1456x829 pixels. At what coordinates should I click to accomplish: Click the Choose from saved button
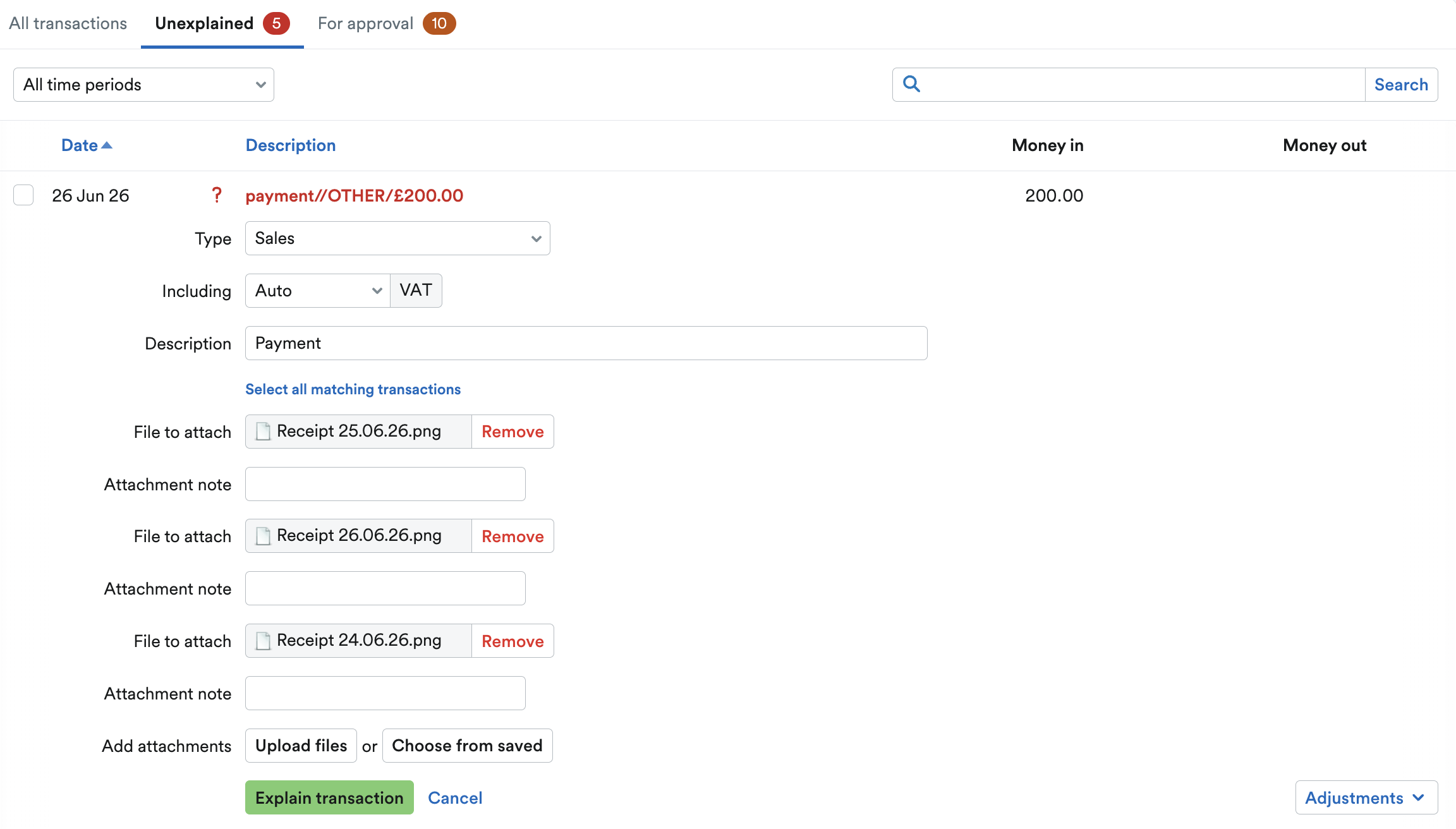467,746
